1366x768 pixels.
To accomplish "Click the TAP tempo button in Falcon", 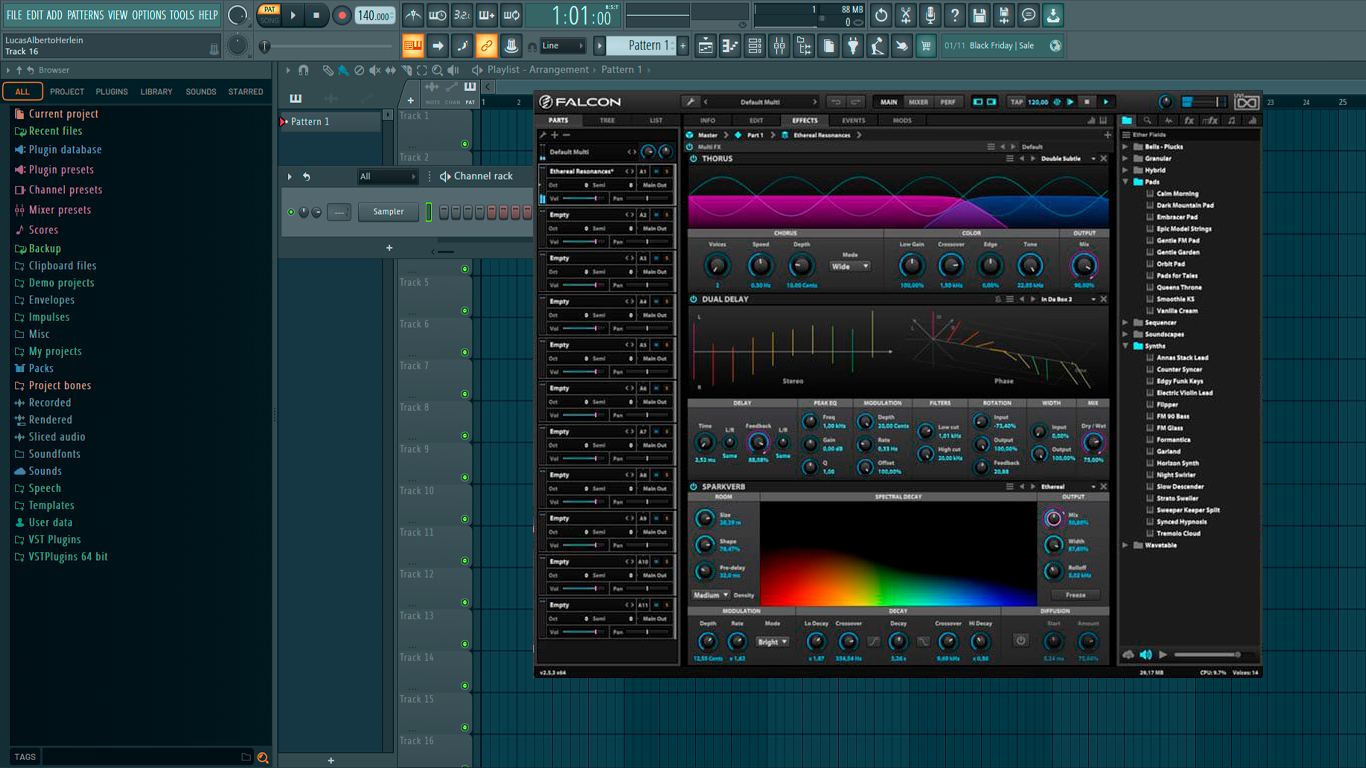I will coord(1016,102).
